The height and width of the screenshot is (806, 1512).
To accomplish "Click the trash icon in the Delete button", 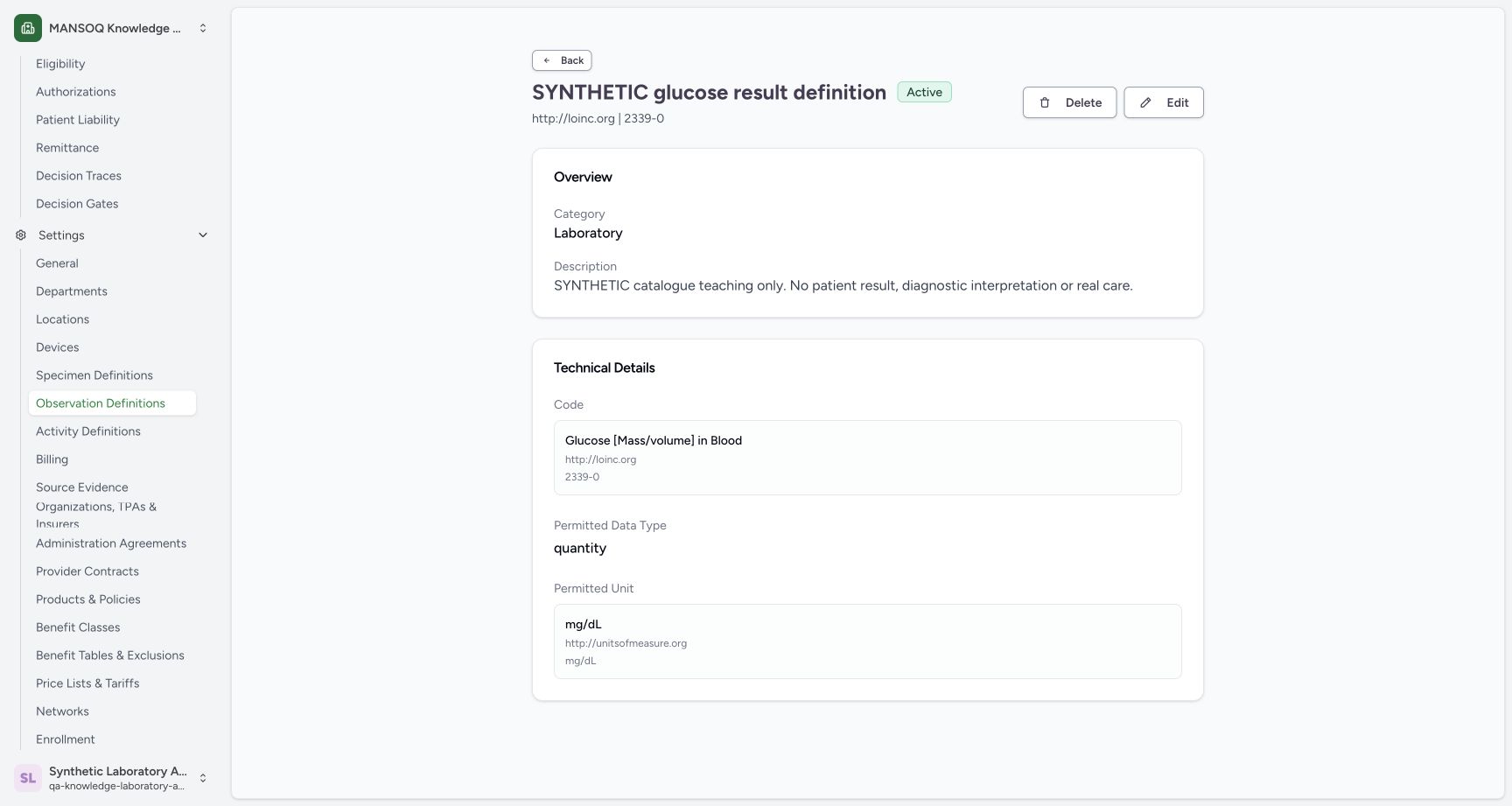I will point(1045,102).
